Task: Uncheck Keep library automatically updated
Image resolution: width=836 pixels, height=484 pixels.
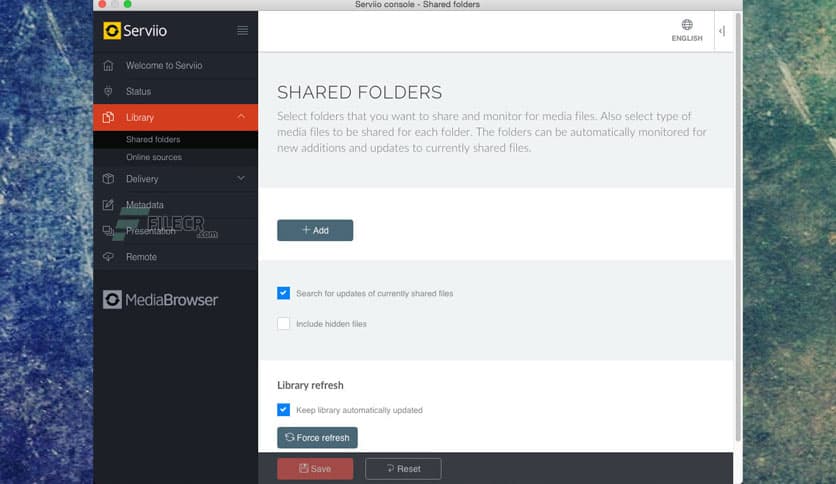Action: 284,409
